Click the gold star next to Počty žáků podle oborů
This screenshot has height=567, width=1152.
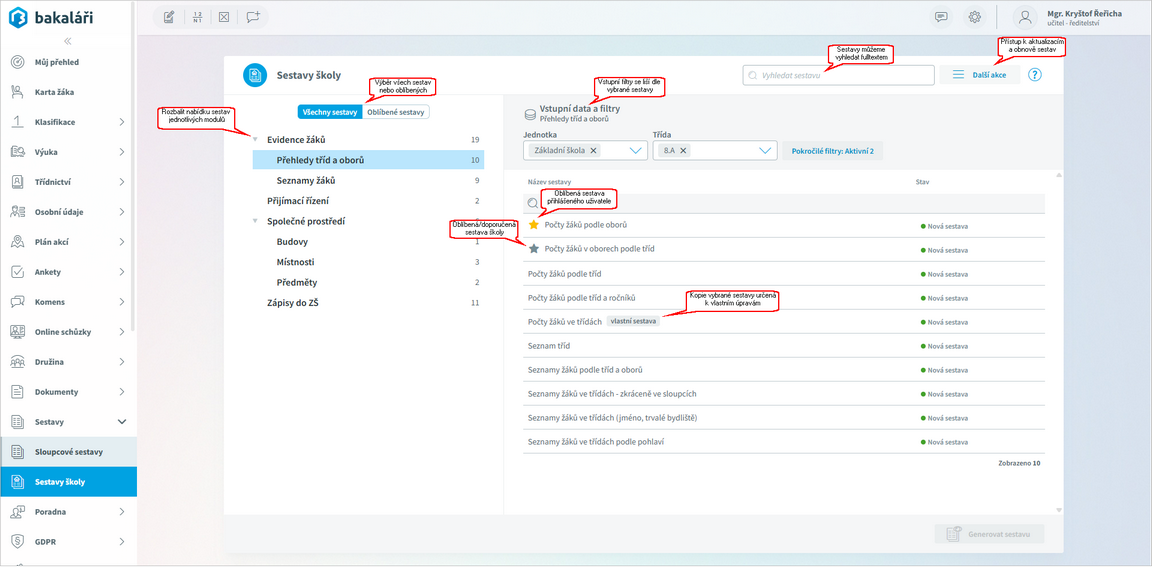point(533,226)
